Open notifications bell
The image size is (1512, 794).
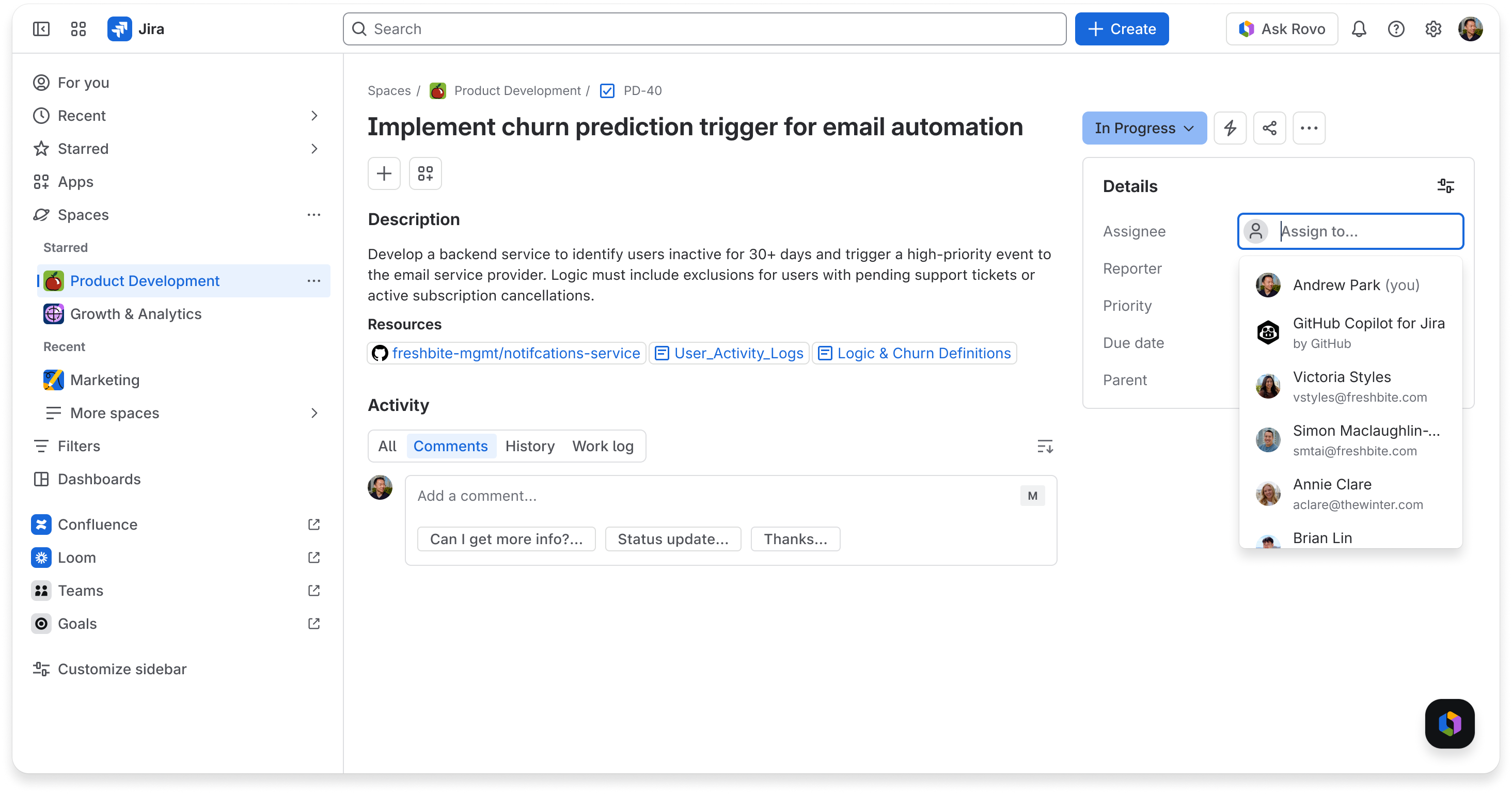click(1359, 29)
